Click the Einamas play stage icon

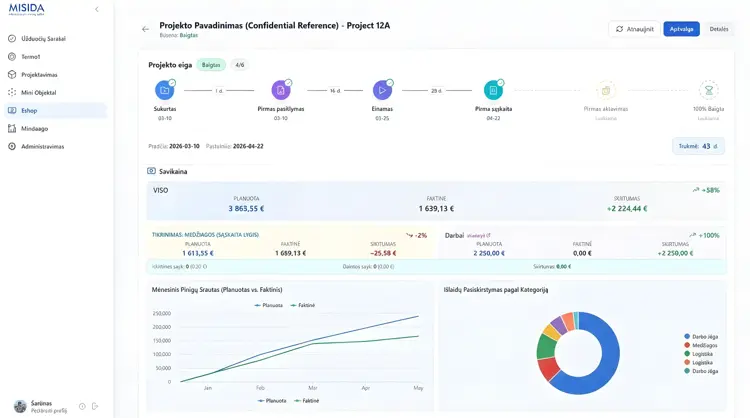point(382,90)
